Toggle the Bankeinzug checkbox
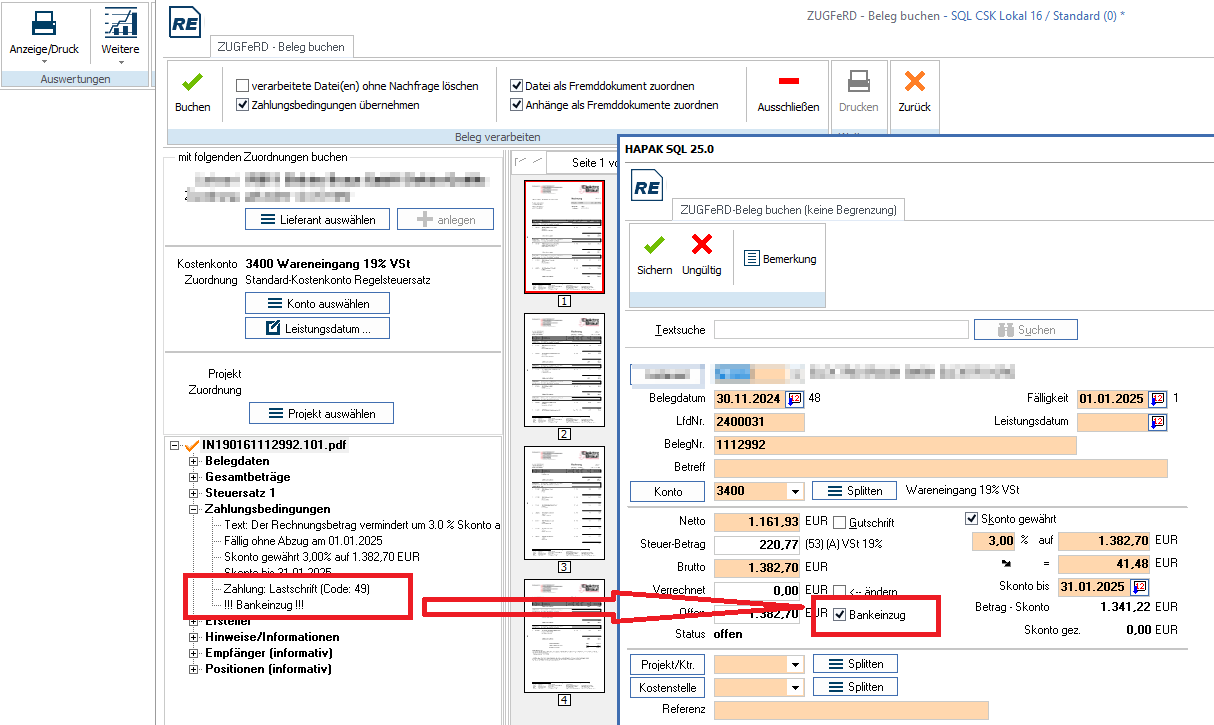Image resolution: width=1214 pixels, height=725 pixels. coord(839,615)
